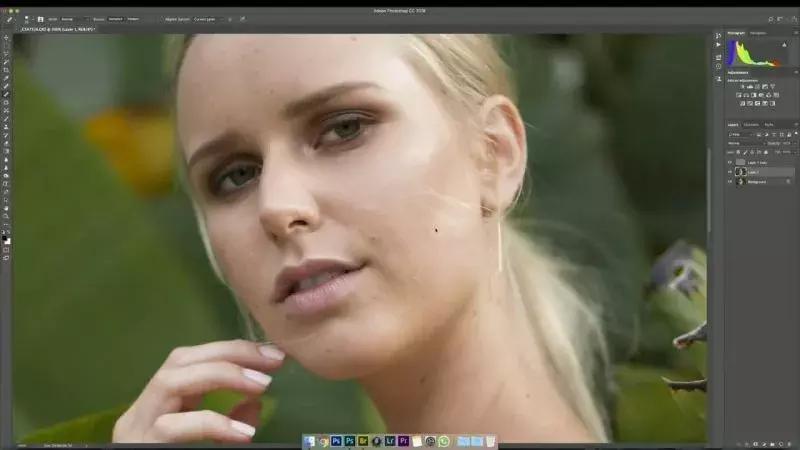Add a Black & White adjustment

(754, 95)
